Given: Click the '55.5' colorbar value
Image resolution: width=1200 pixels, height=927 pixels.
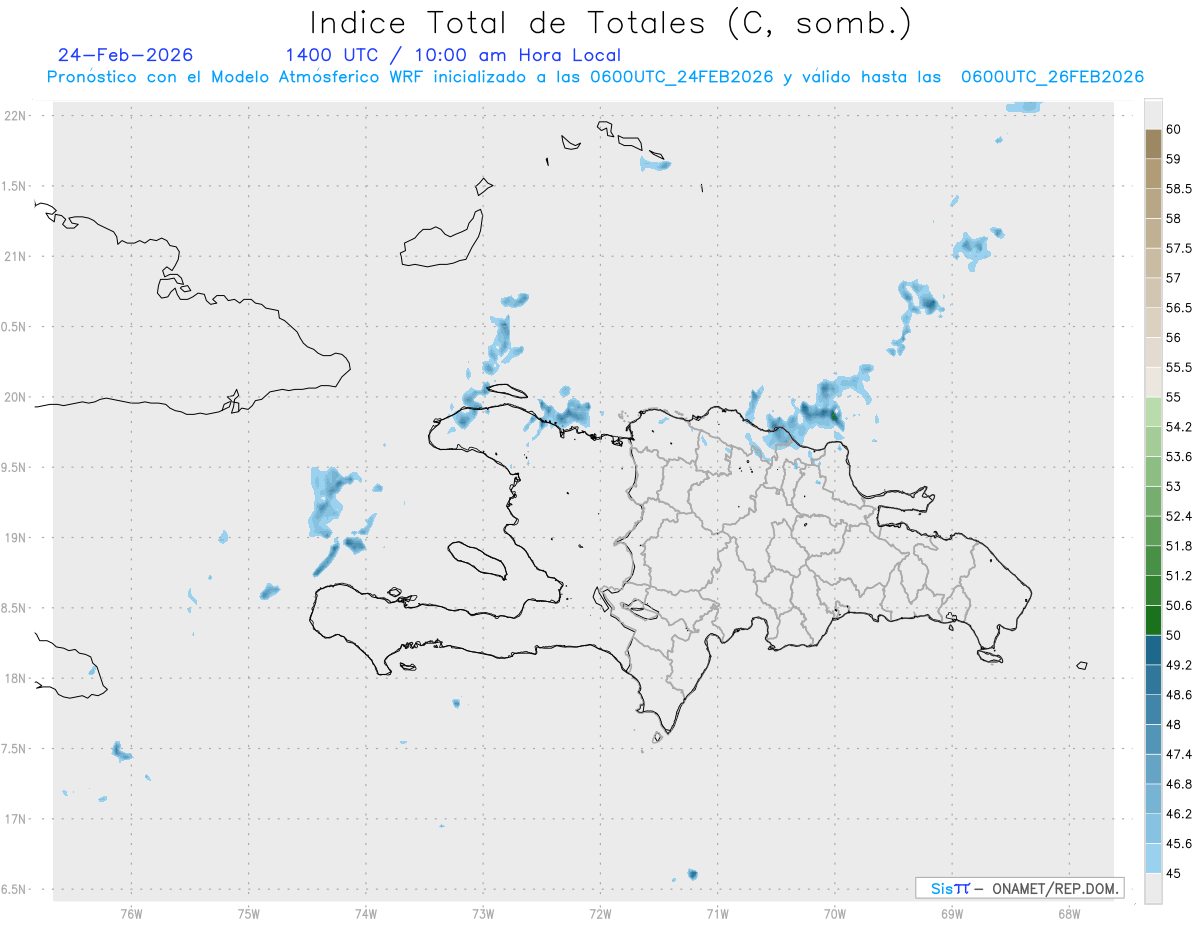Looking at the screenshot, I should pyautogui.click(x=1179, y=368).
